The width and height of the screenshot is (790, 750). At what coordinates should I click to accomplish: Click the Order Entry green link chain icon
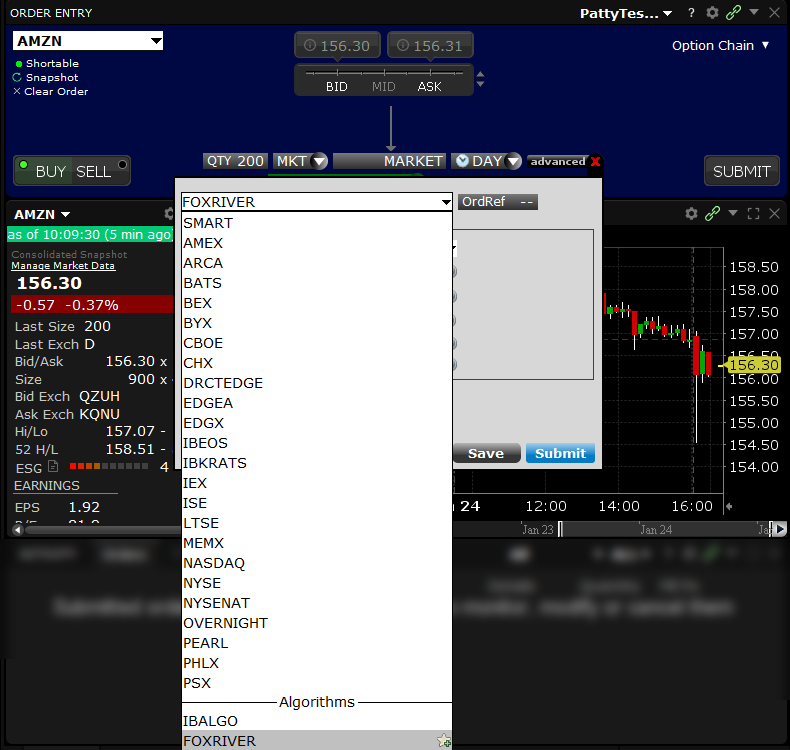point(733,13)
